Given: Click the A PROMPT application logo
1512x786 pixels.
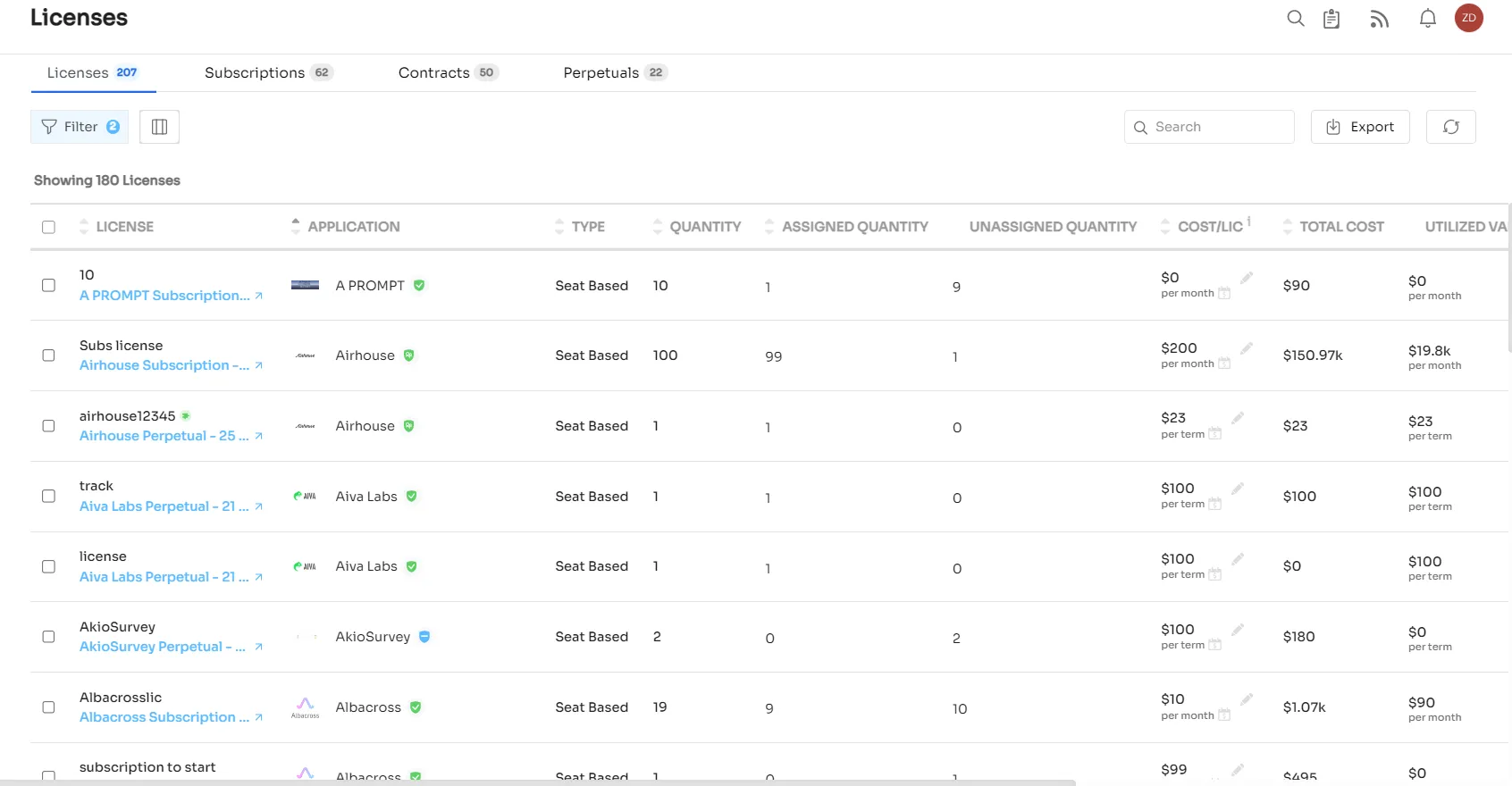Looking at the screenshot, I should click(x=305, y=285).
